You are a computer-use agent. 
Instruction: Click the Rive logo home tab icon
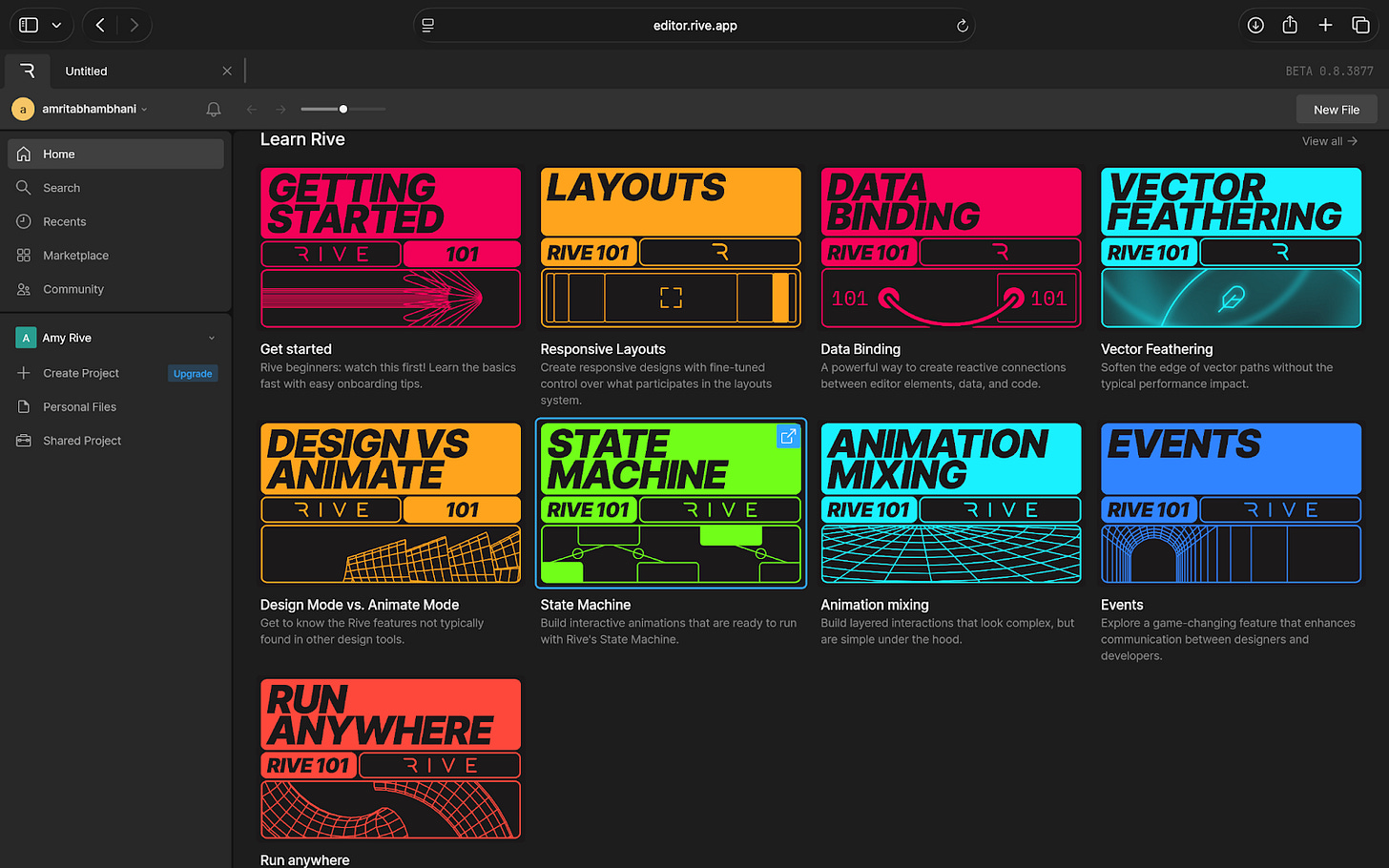point(28,71)
